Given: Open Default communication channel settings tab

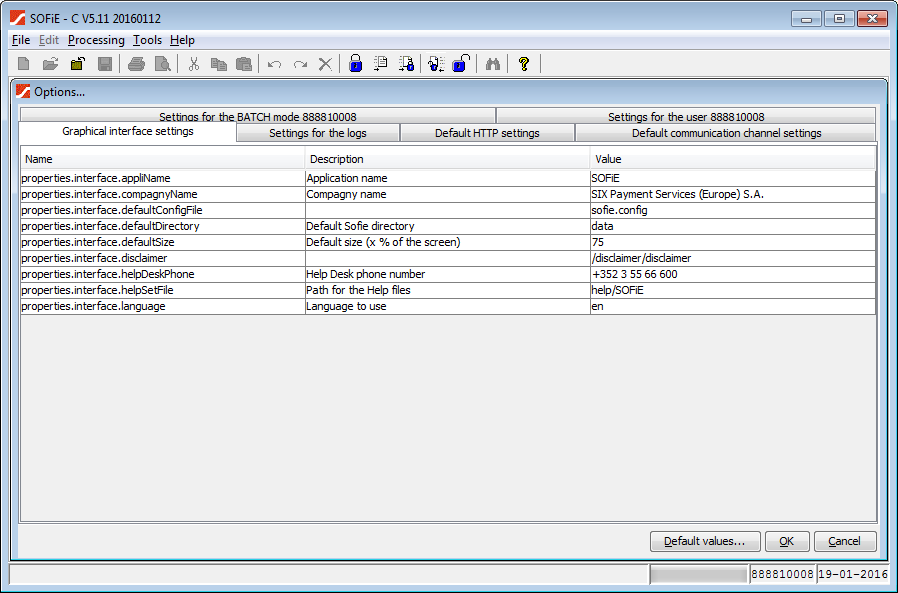Looking at the screenshot, I should tap(726, 133).
